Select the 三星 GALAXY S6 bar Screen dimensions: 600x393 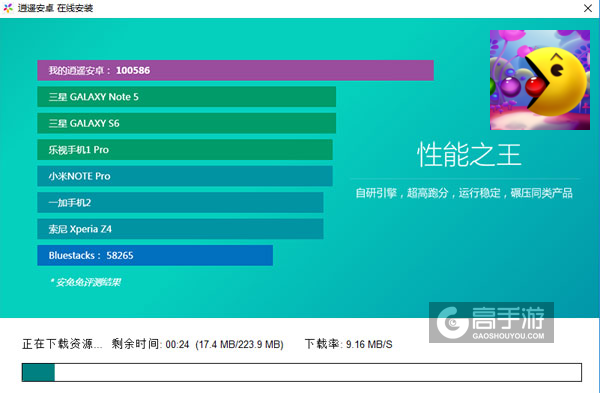tap(187, 123)
